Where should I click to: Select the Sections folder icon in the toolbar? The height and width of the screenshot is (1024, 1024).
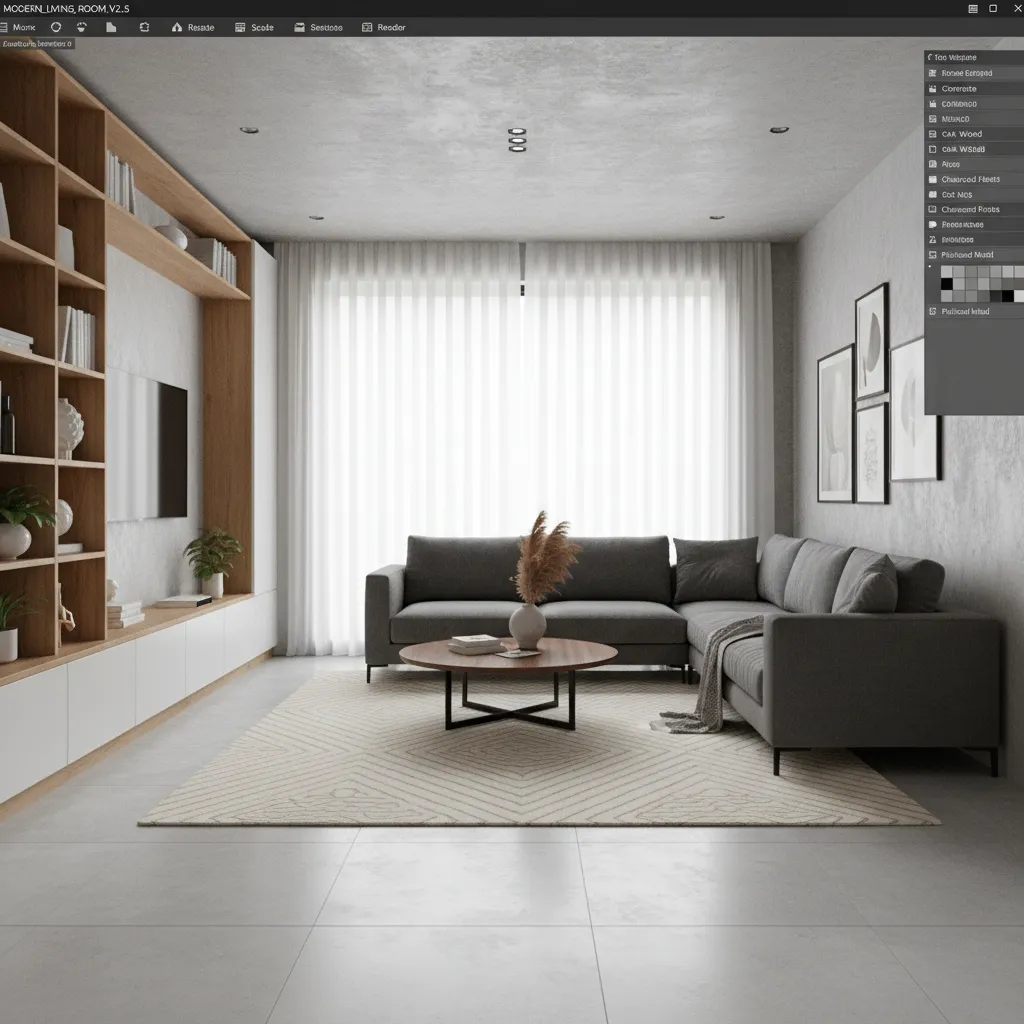pyautogui.click(x=299, y=27)
